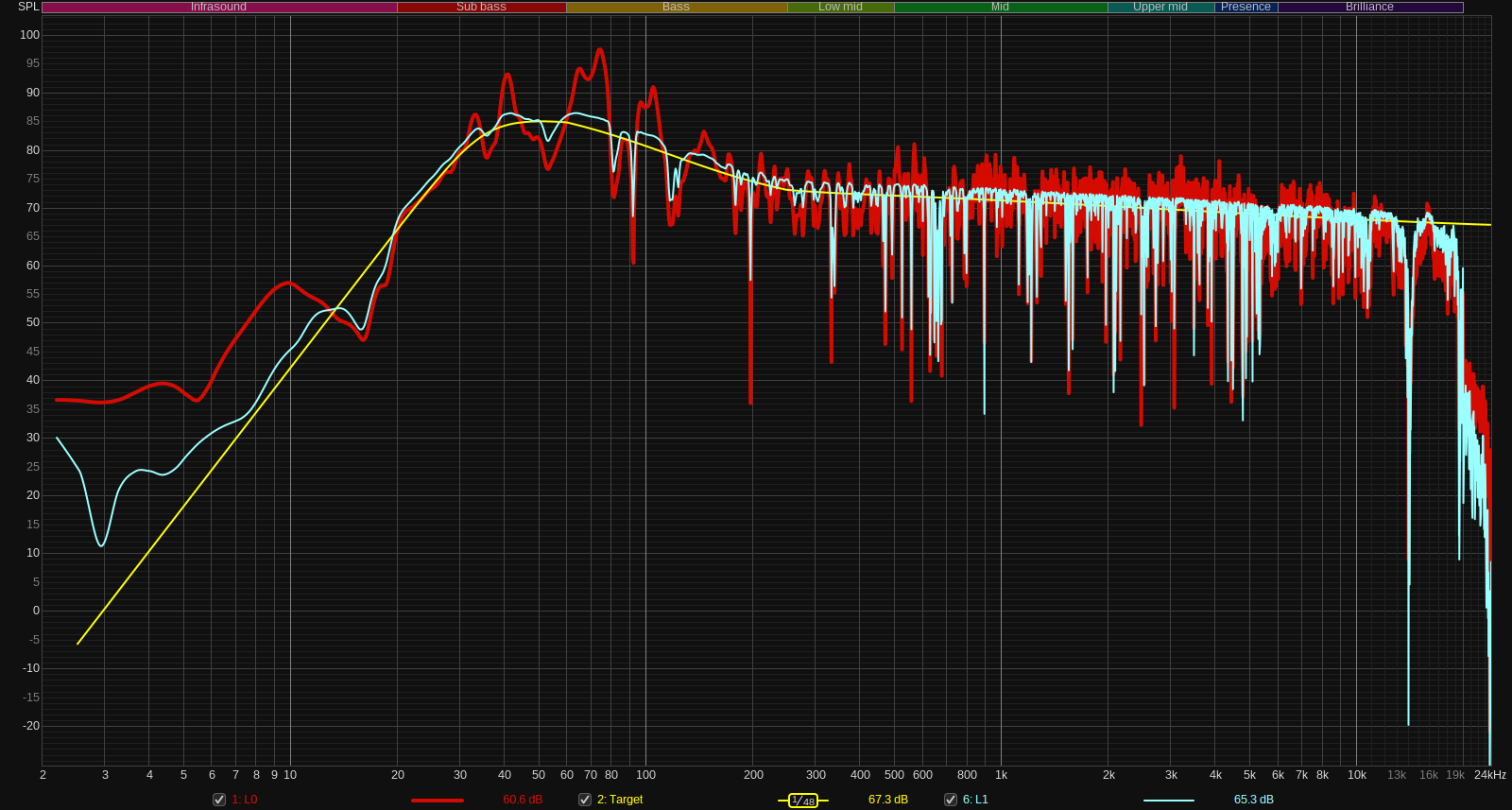Viewport: 1512px width, 810px height.
Task: Click the cyan L1 trace color line
Action: [1169, 801]
